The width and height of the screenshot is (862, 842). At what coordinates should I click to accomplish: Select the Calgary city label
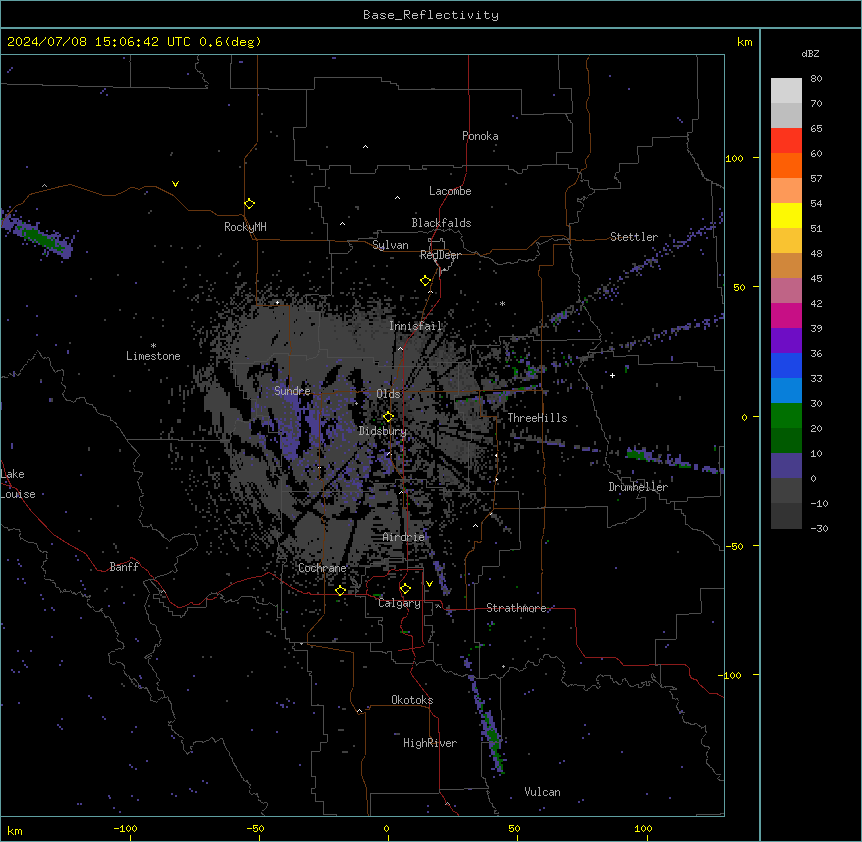(x=400, y=603)
